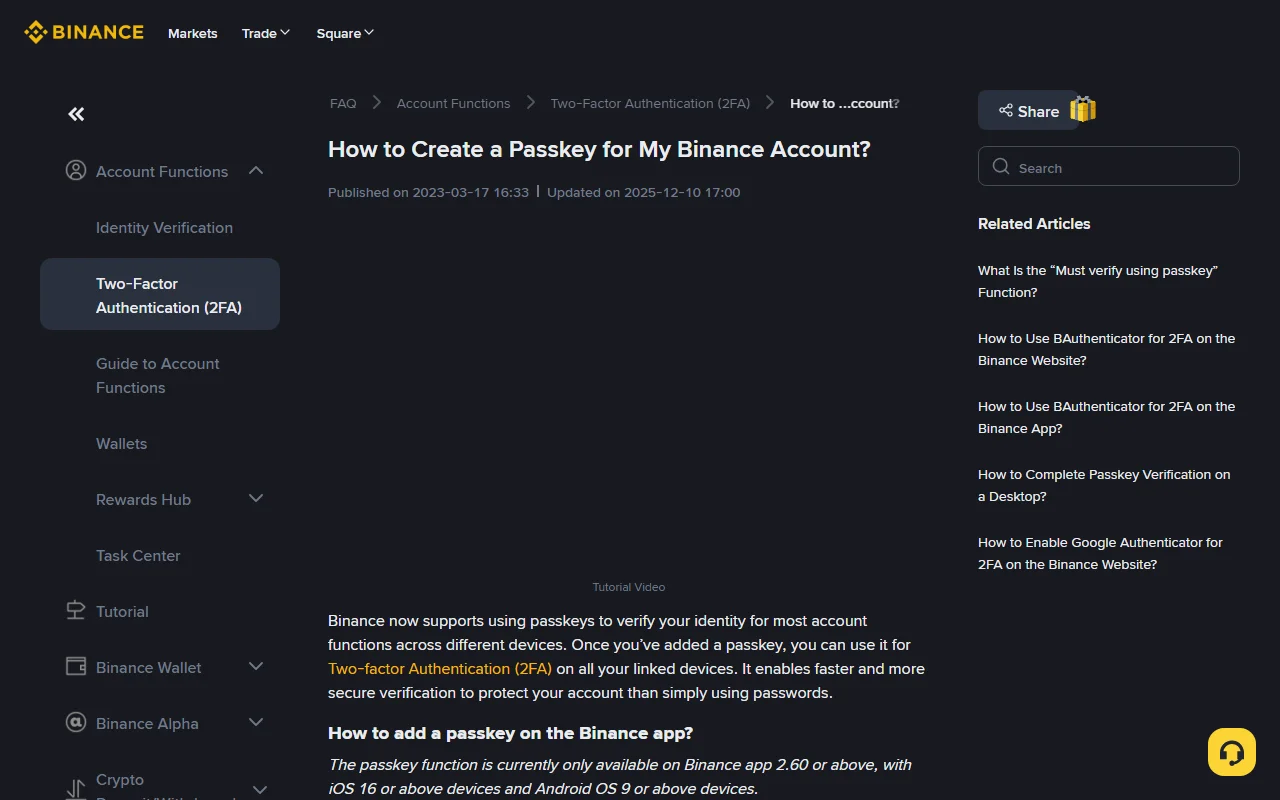
Task: Select Two-Factor Authentication (2FA) sidebar item
Action: pos(160,294)
